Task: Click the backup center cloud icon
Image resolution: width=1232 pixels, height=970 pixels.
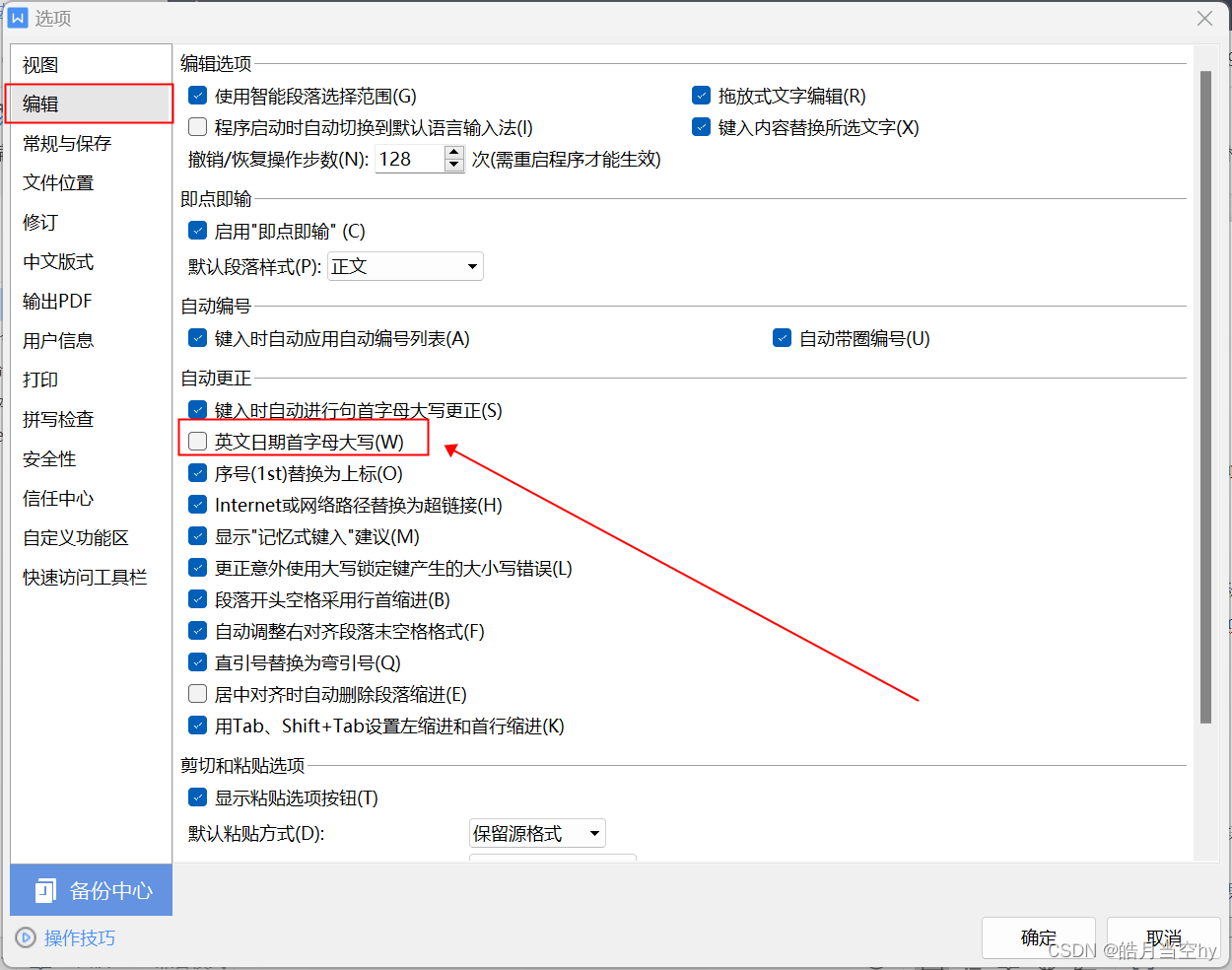Action: pyautogui.click(x=45, y=891)
